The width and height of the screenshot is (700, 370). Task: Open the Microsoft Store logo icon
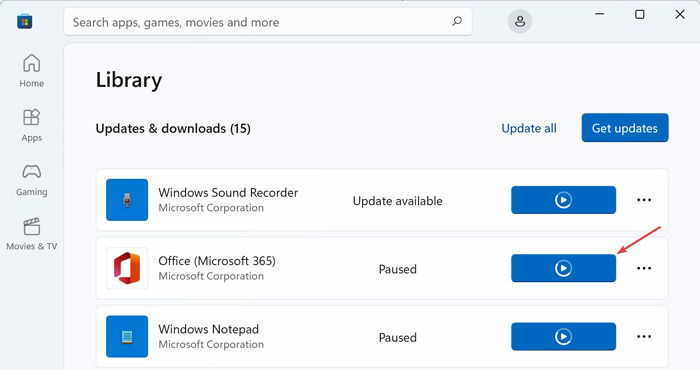(25, 21)
